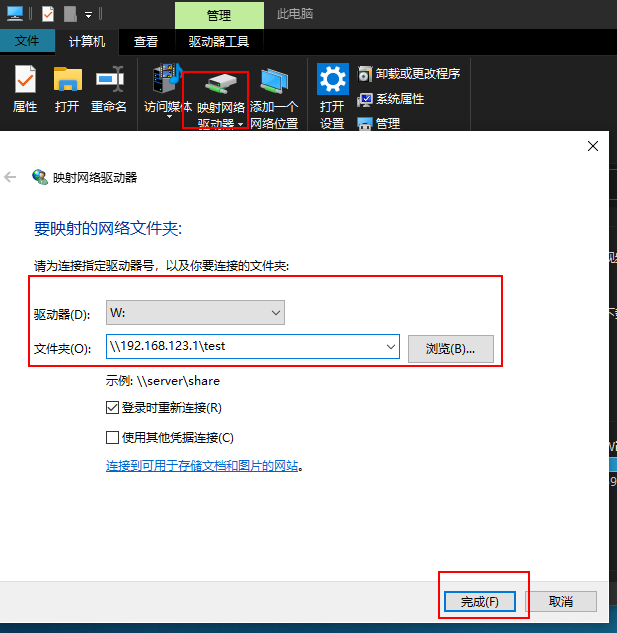
Task: Open the quick access toolbar dropdown arrow
Action: tap(88, 15)
